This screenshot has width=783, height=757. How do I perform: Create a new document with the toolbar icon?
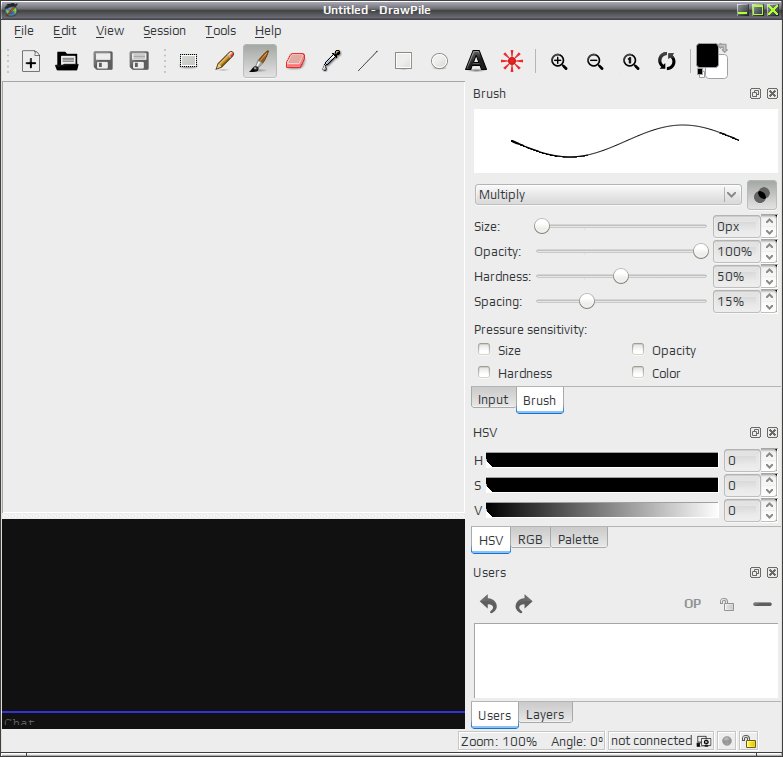pyautogui.click(x=31, y=61)
